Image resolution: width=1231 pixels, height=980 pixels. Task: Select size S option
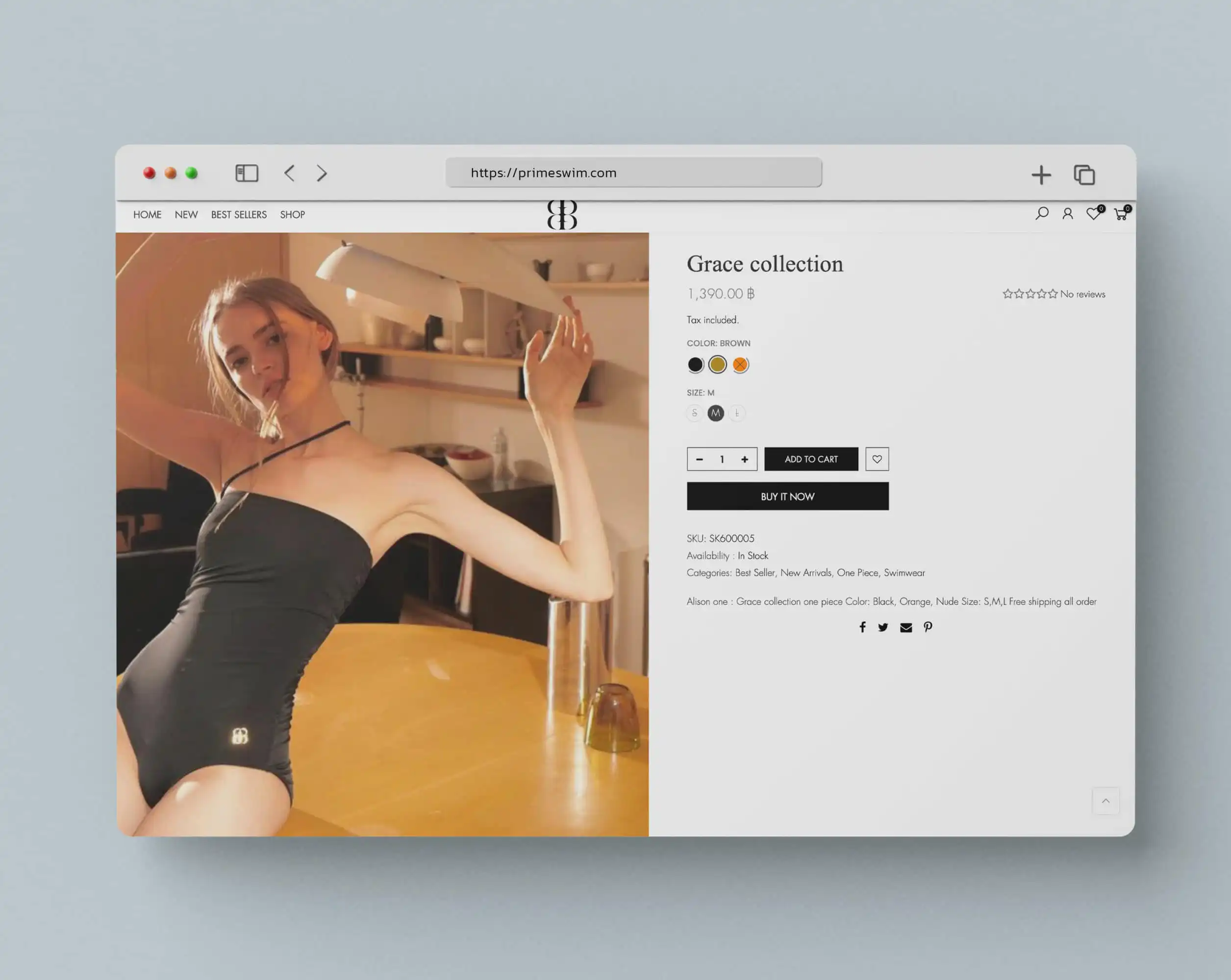[x=694, y=413]
